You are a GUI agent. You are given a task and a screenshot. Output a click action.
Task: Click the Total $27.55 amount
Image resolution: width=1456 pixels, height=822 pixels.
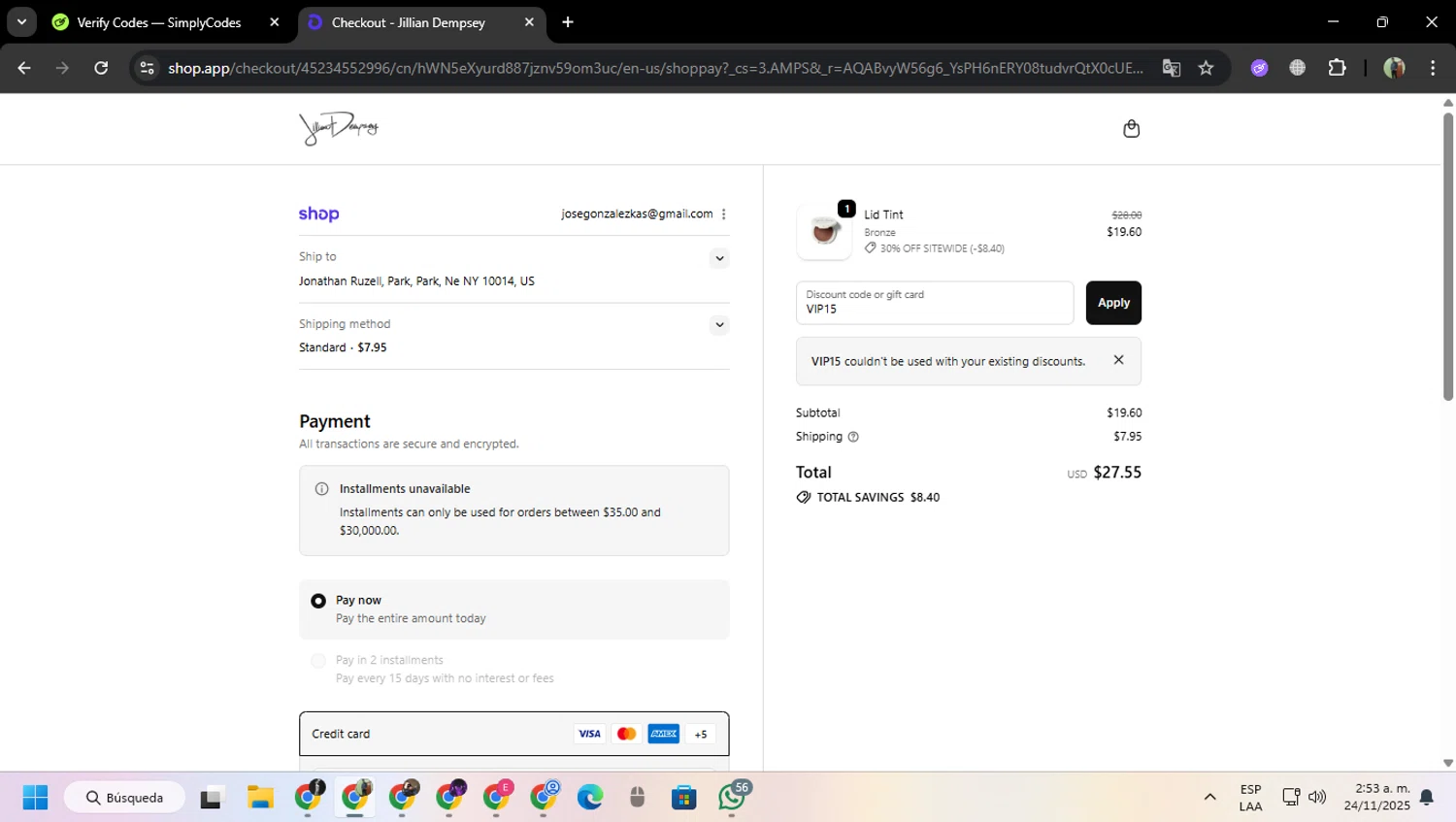point(1117,473)
